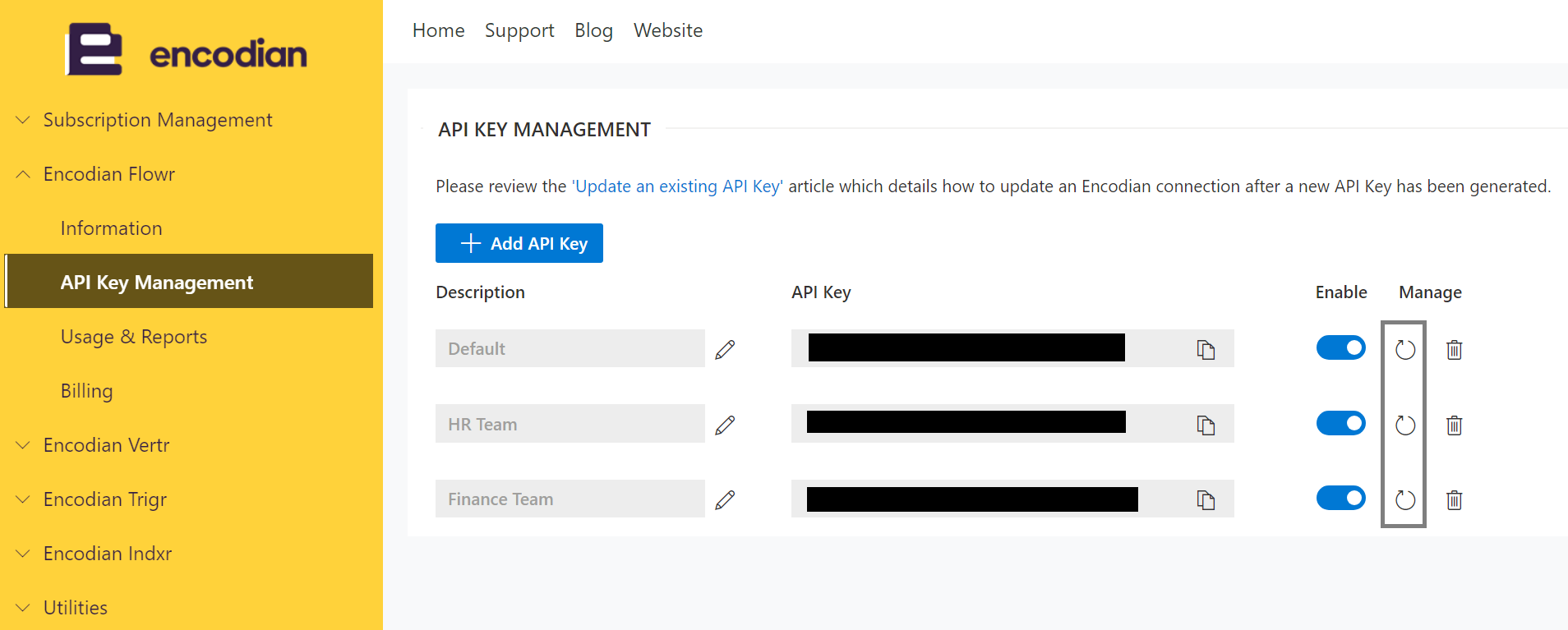Expand the Encodian Vertr menu

[106, 445]
